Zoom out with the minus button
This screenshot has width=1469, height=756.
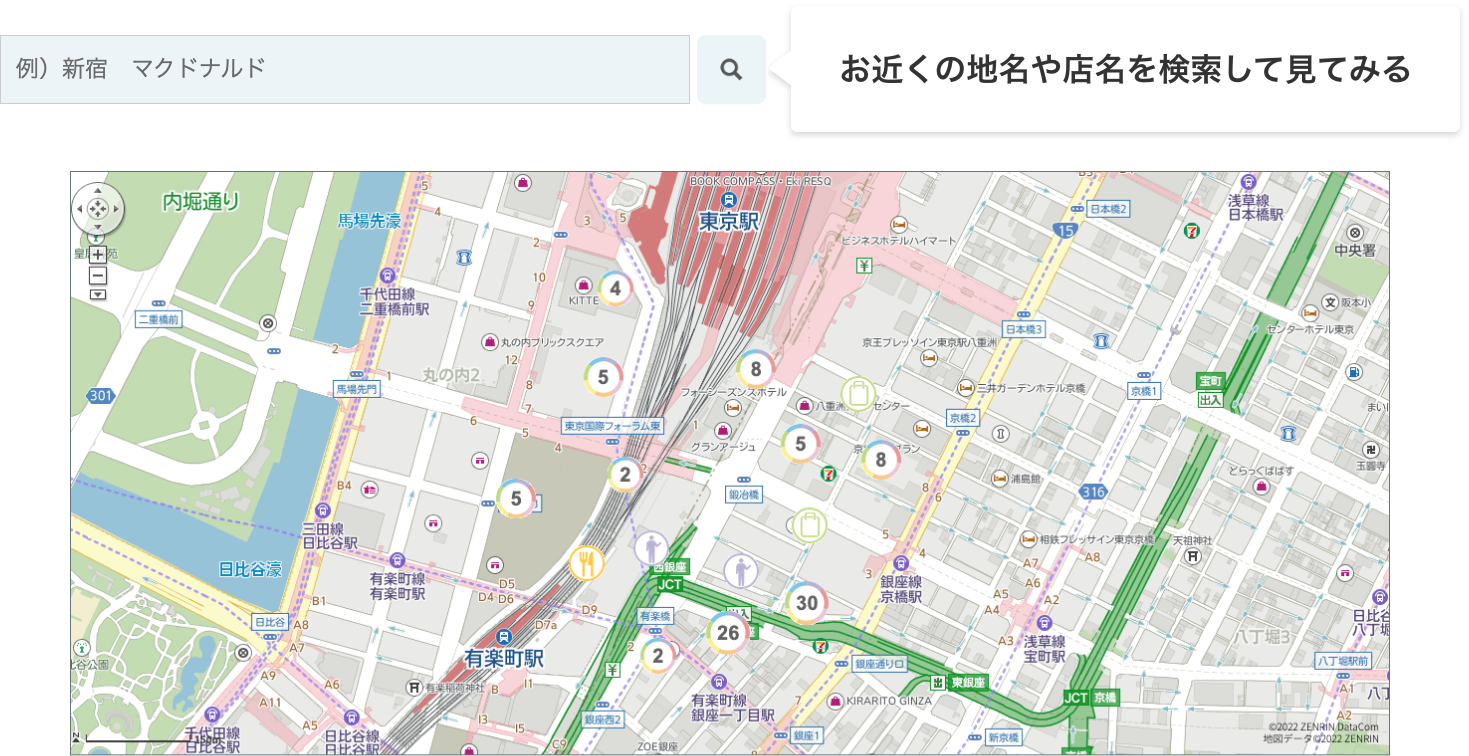click(97, 274)
